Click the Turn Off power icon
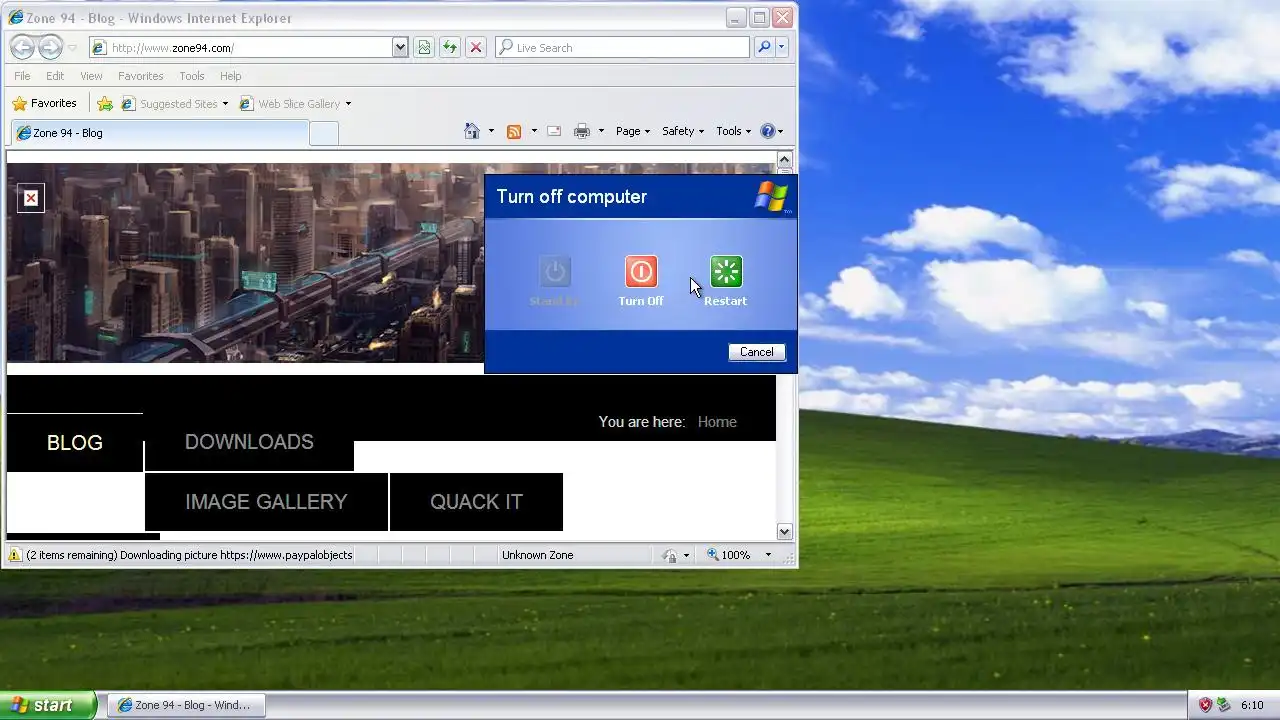The image size is (1280, 720). [x=641, y=271]
